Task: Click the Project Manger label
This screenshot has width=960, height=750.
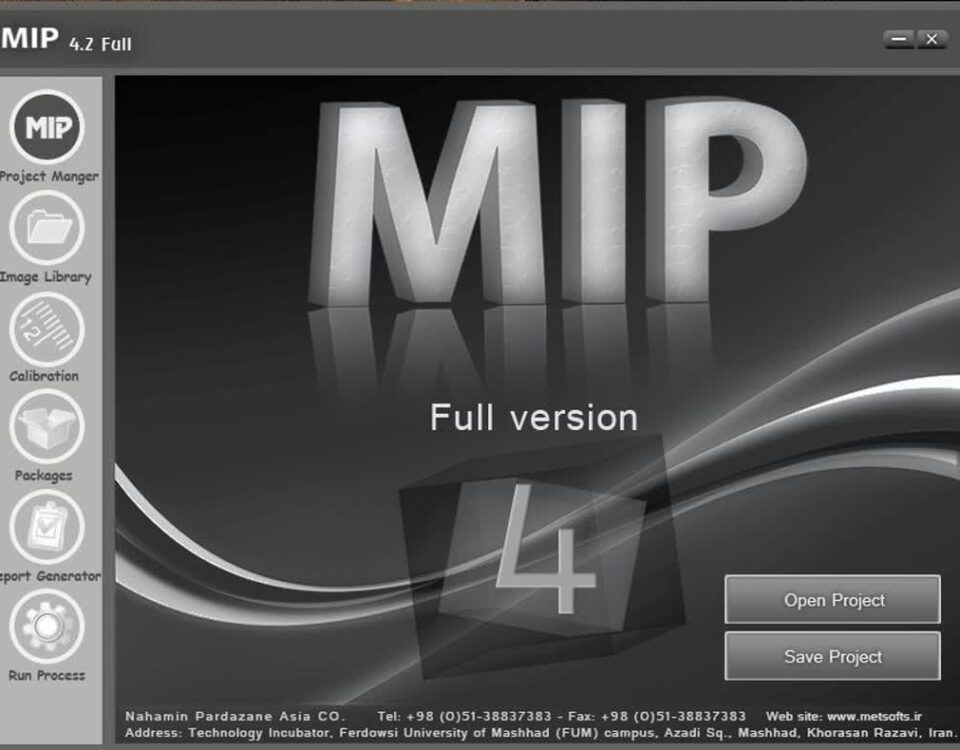Action: 49,176
